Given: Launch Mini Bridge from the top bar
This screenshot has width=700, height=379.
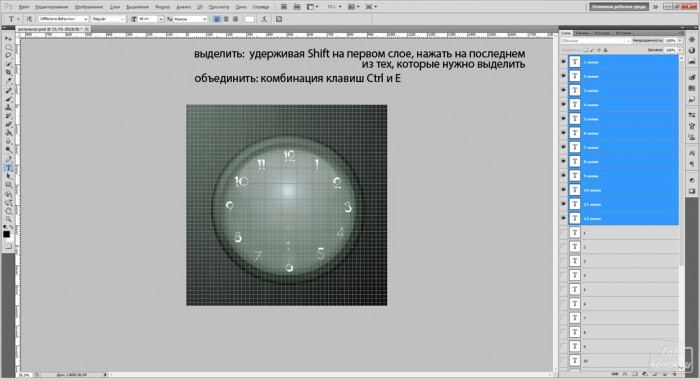Looking at the screenshot, I should pos(297,7).
